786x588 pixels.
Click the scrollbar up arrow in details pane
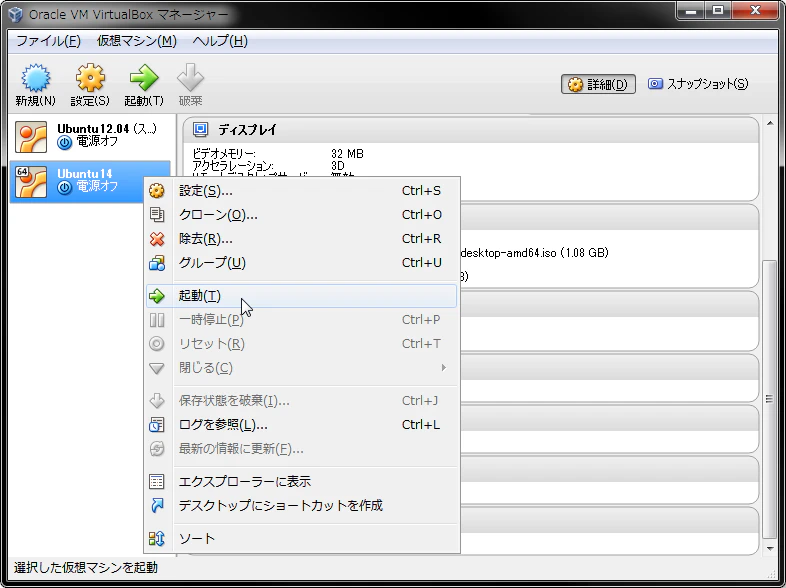click(x=770, y=123)
